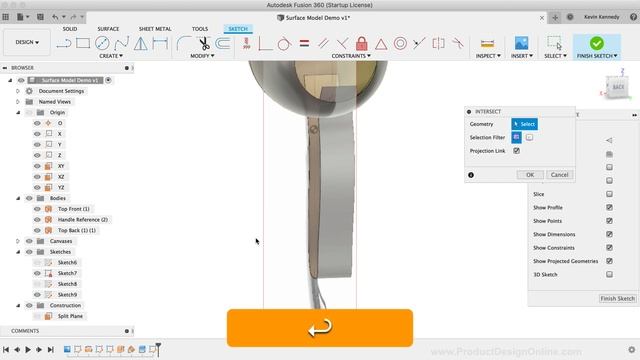Image resolution: width=640 pixels, height=360 pixels.
Task: Select the Surface Model Demo v1 document tab
Action: click(x=313, y=18)
